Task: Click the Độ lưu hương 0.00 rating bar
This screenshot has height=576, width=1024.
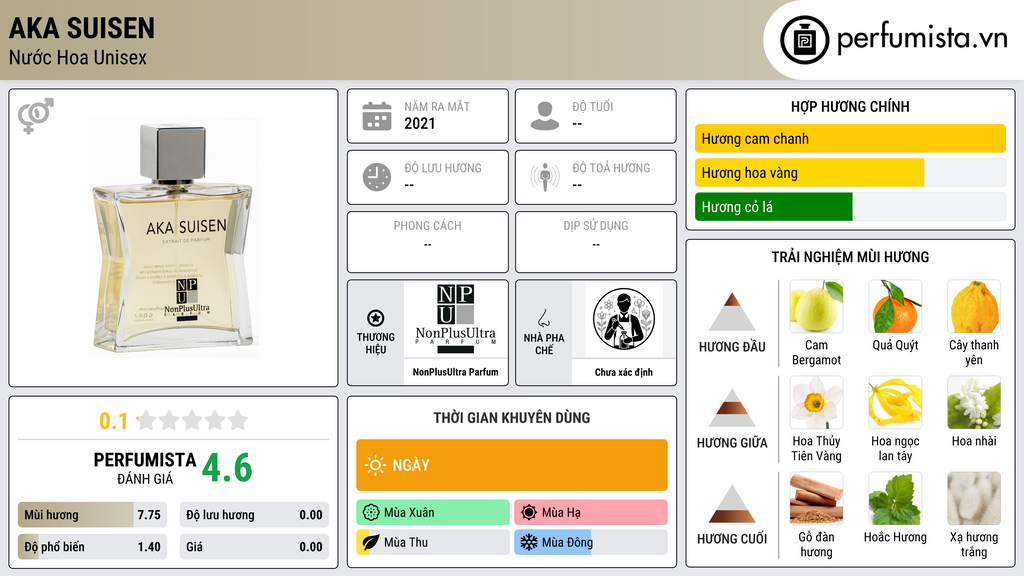Action: (x=254, y=515)
